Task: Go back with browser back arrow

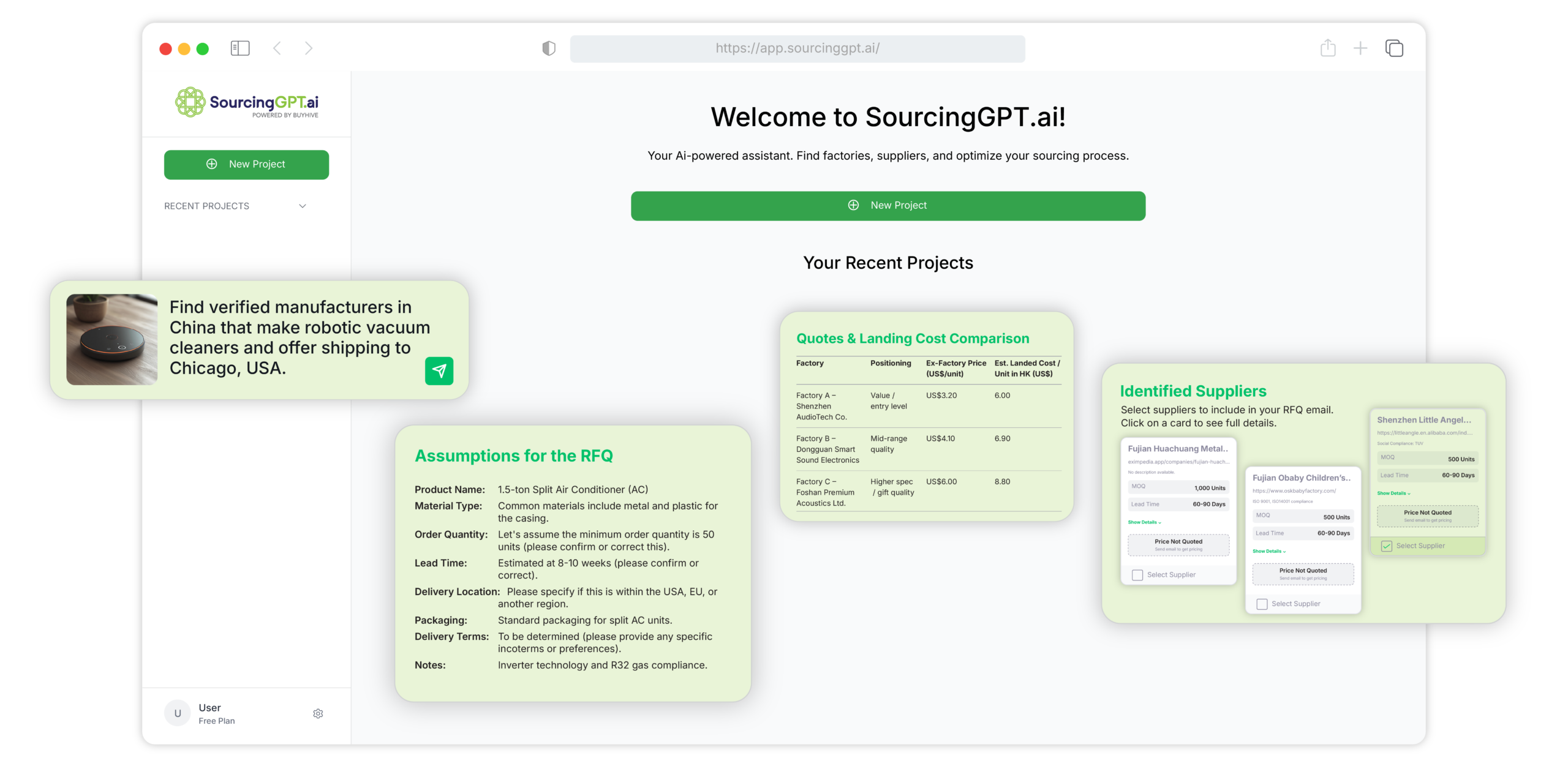Action: (x=277, y=48)
